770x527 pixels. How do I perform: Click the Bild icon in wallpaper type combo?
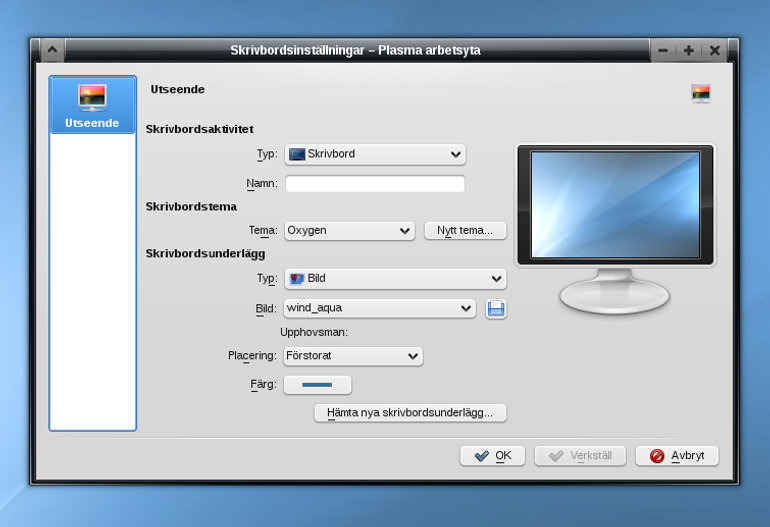297,279
